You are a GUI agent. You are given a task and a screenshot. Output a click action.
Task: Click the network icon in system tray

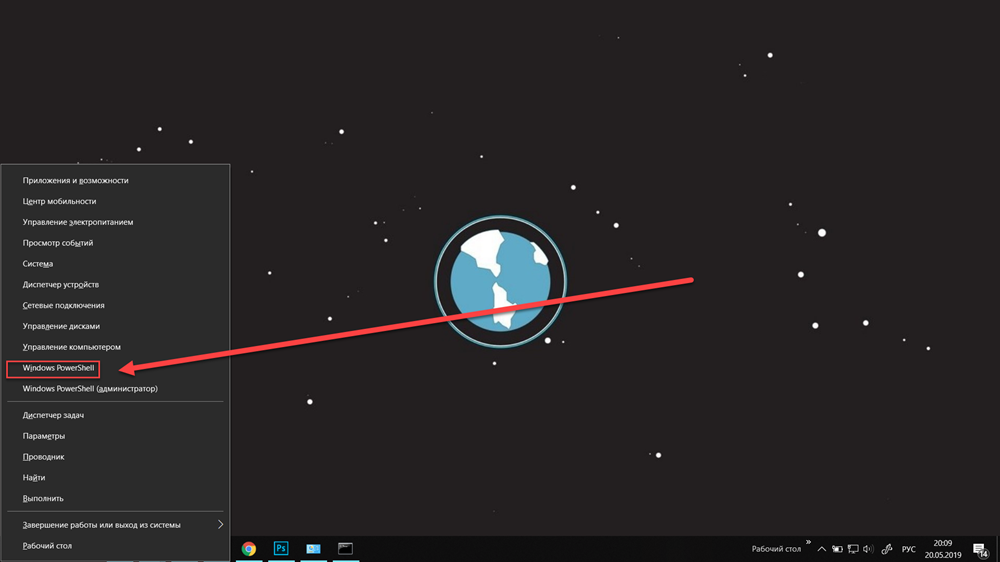(853, 549)
